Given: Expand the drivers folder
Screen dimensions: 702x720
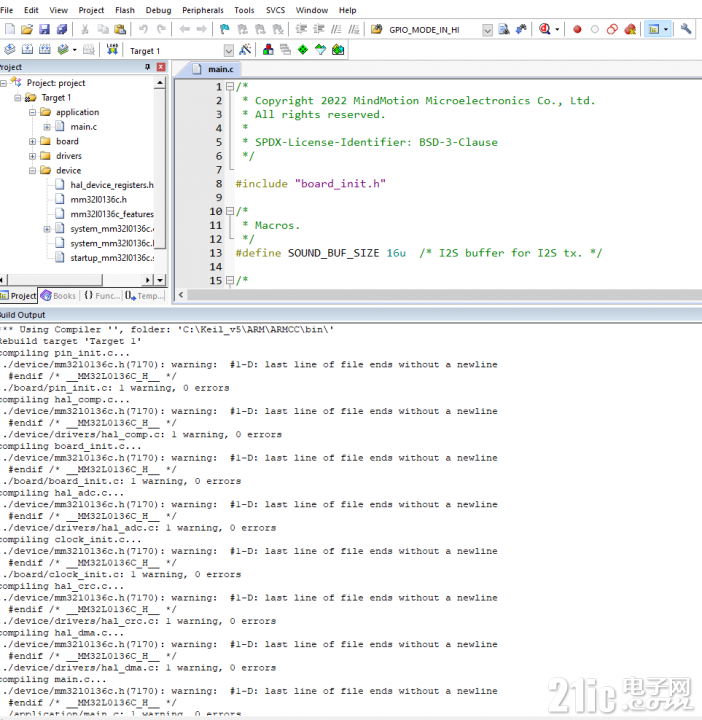Looking at the screenshot, I should point(33,156).
